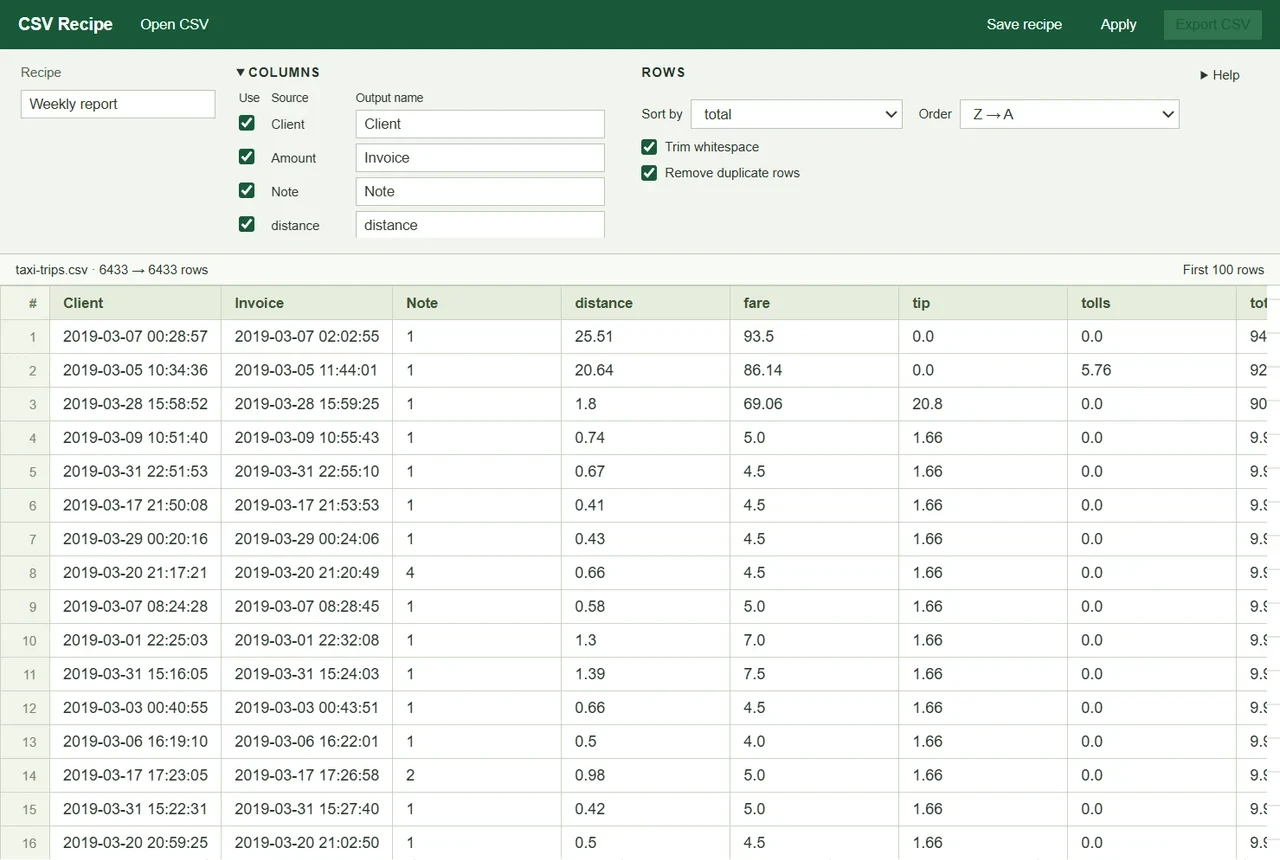Screen dimensions: 1280x860
Task: Select cell 2019-03-01 22:32:08
Action: point(307,640)
